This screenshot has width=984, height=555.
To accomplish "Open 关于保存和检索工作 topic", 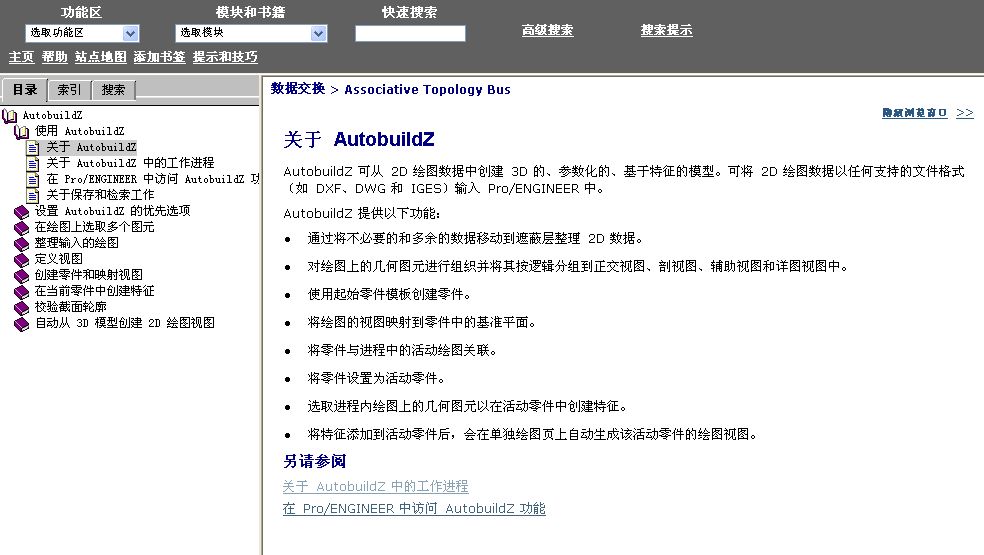I will click(x=100, y=195).
